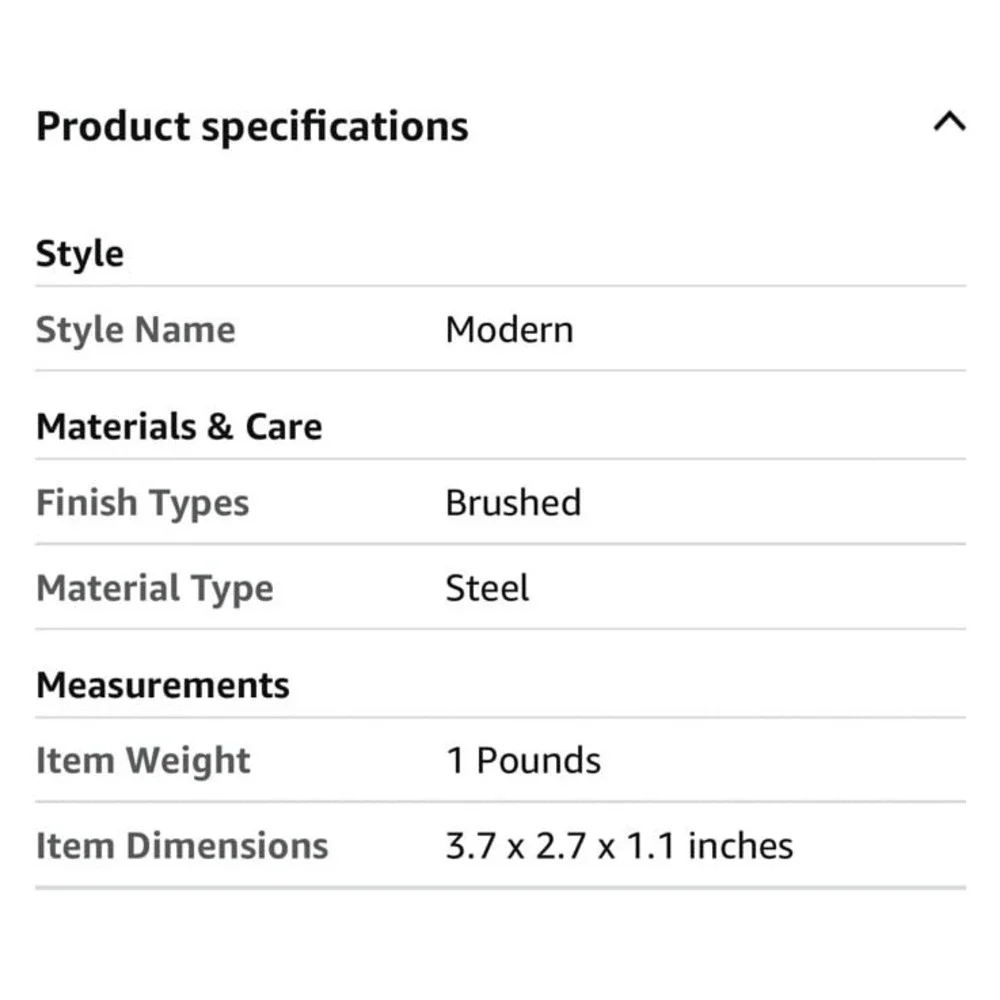The width and height of the screenshot is (1000, 1000).
Task: Select the Material Type label
Action: (x=155, y=588)
